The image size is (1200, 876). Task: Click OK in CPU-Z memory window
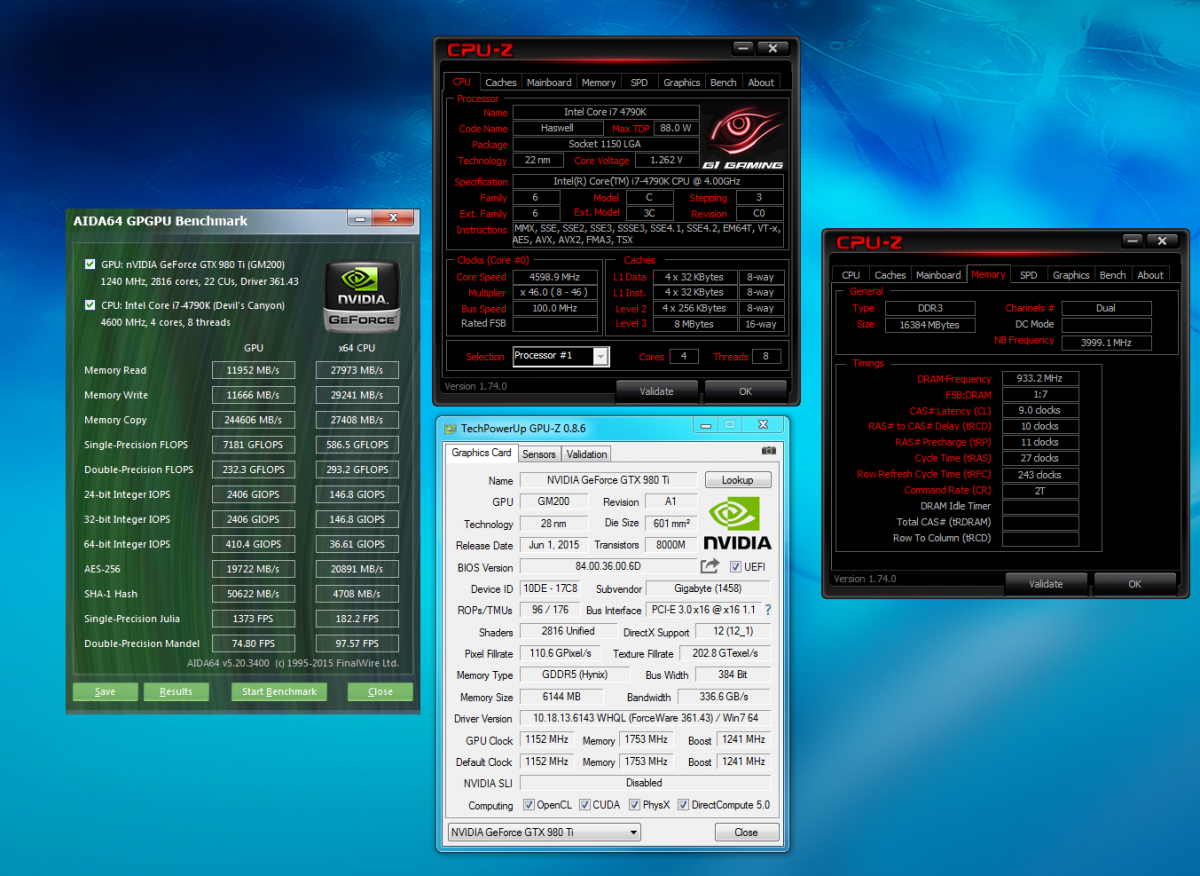click(1135, 584)
